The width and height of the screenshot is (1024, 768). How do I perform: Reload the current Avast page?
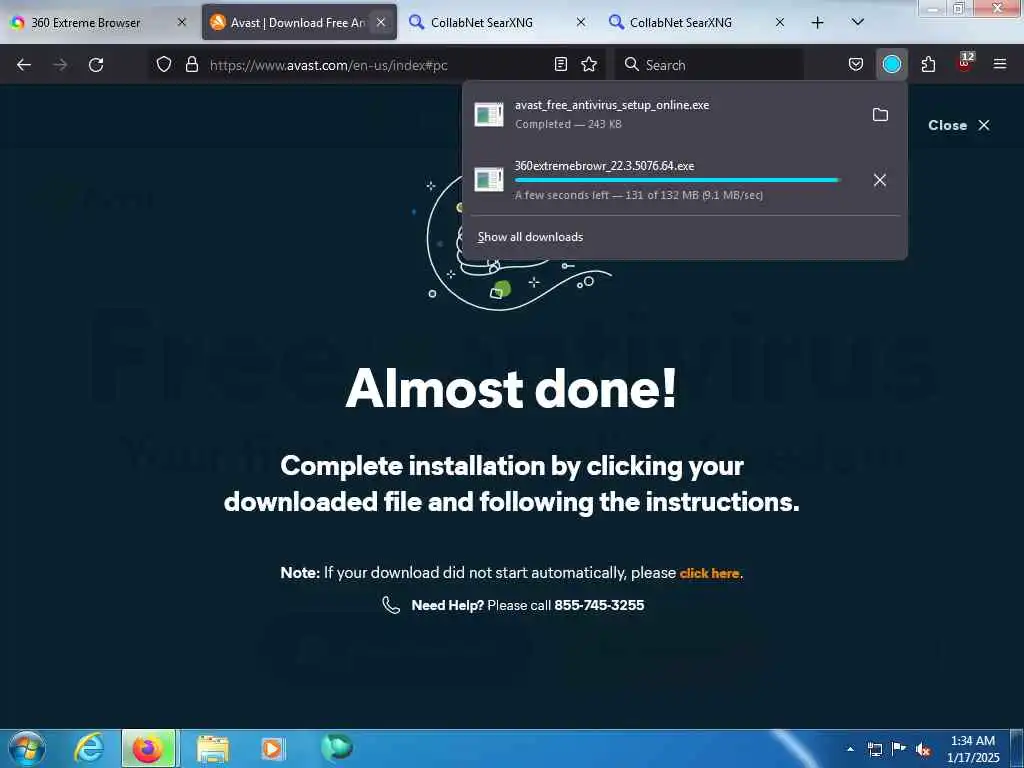click(x=96, y=65)
